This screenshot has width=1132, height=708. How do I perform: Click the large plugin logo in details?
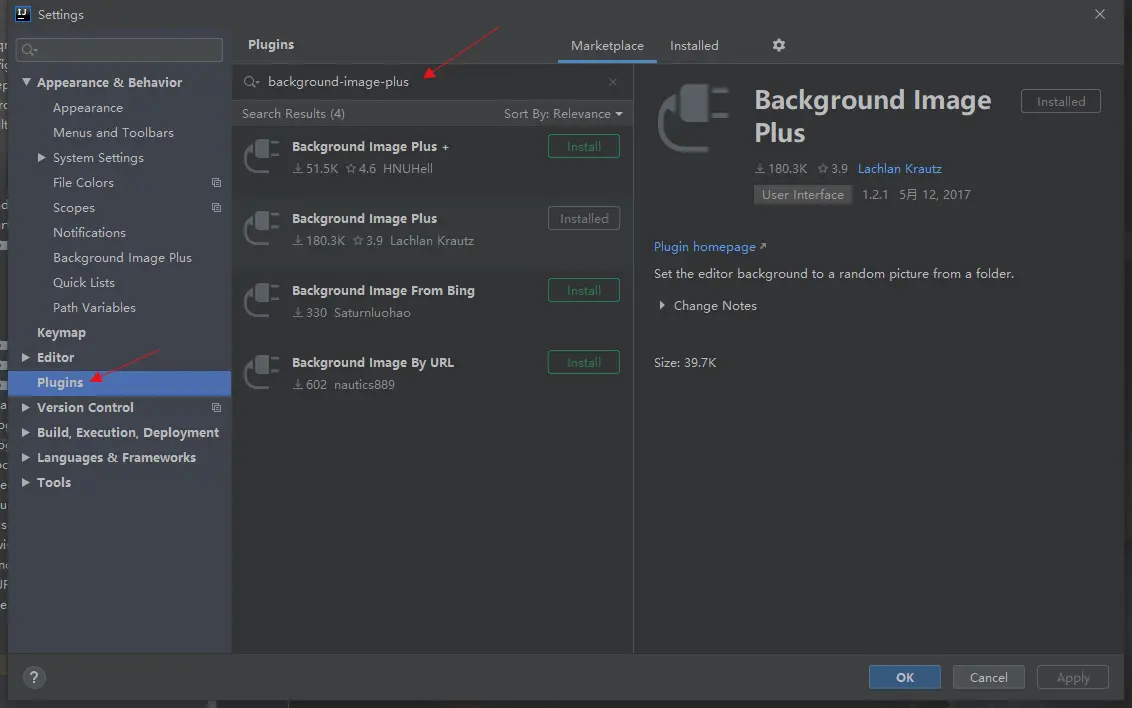pyautogui.click(x=694, y=118)
